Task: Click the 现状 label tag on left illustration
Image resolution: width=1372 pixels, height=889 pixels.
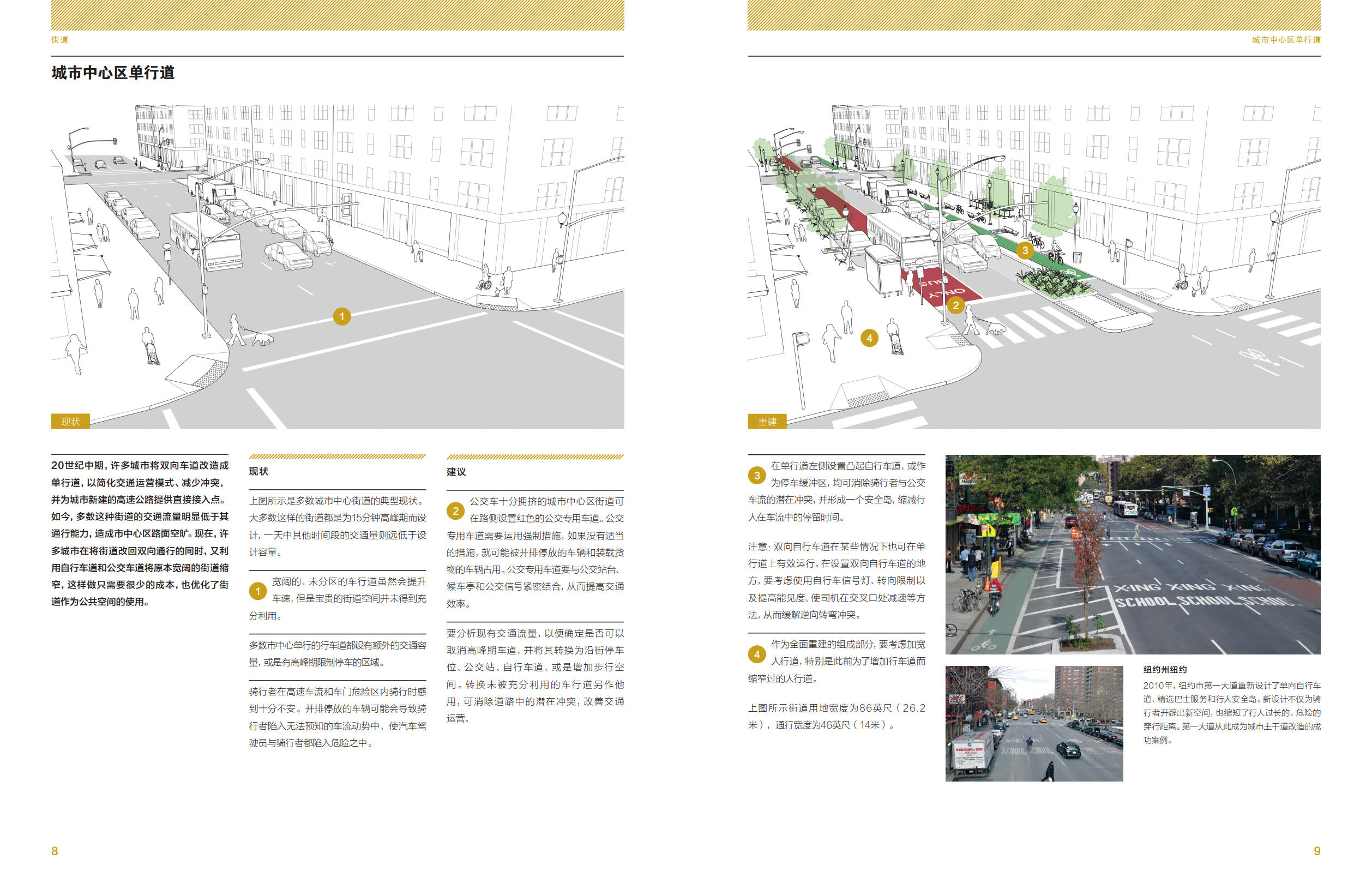Action: point(70,422)
